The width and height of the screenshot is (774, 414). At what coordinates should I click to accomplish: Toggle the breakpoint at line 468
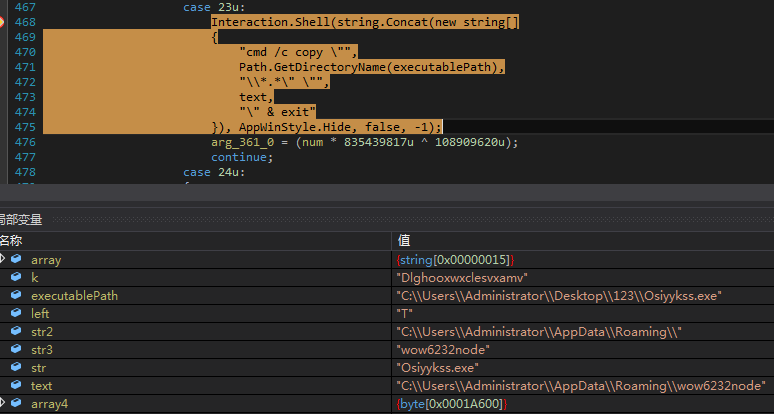click(x=2, y=21)
